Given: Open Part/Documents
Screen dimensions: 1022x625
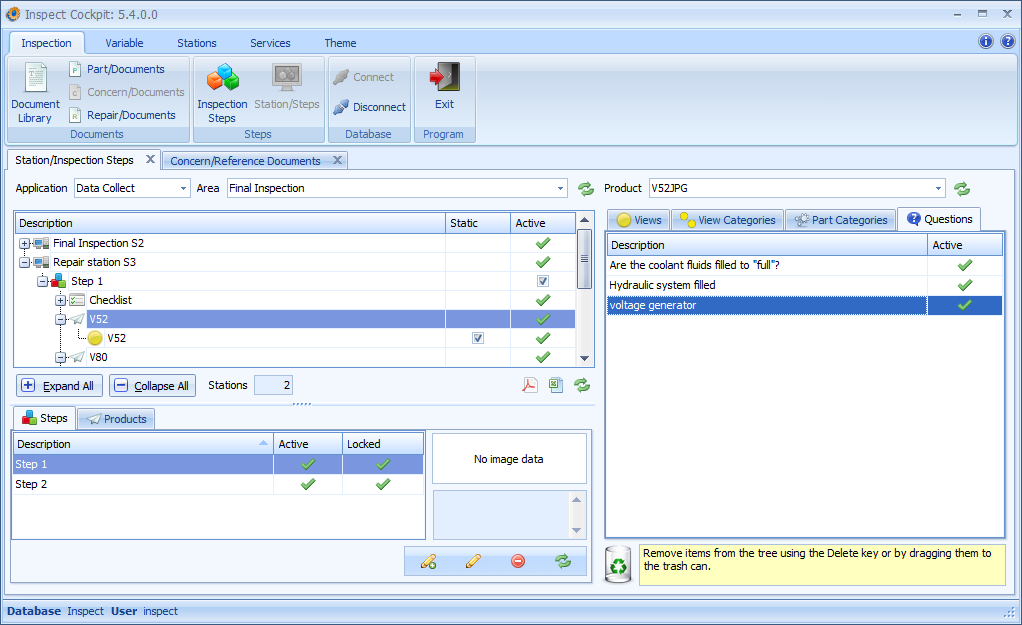Looking at the screenshot, I should tap(117, 69).
